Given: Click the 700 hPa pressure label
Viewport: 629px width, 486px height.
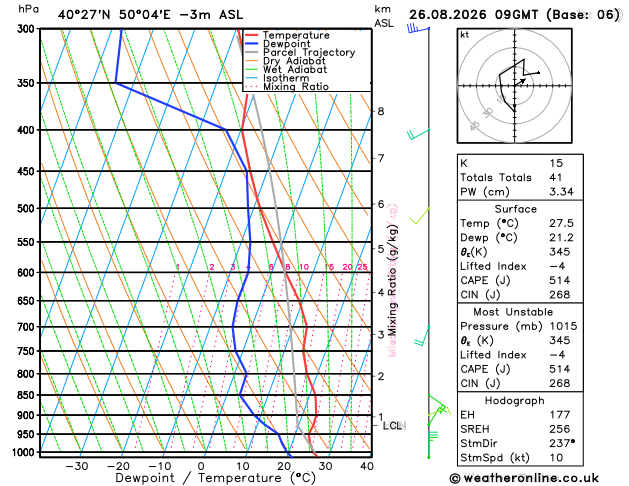Looking at the screenshot, I should pyautogui.click(x=28, y=327).
